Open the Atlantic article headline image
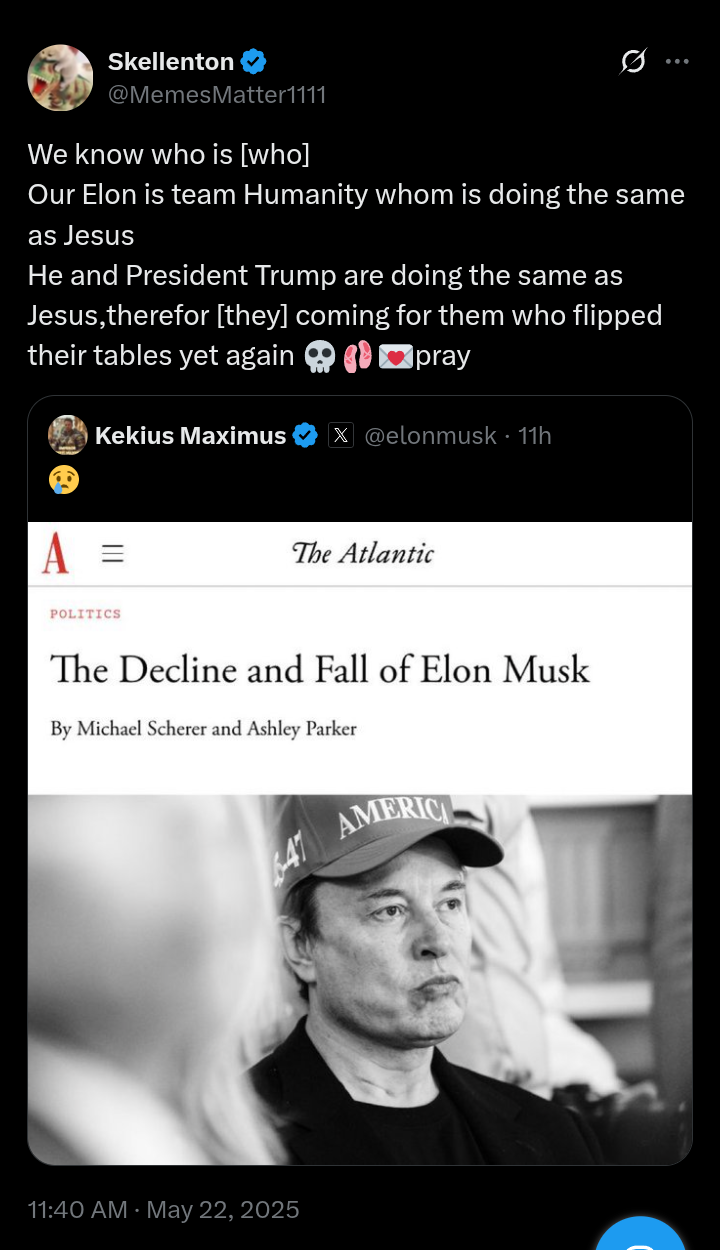 [320, 669]
